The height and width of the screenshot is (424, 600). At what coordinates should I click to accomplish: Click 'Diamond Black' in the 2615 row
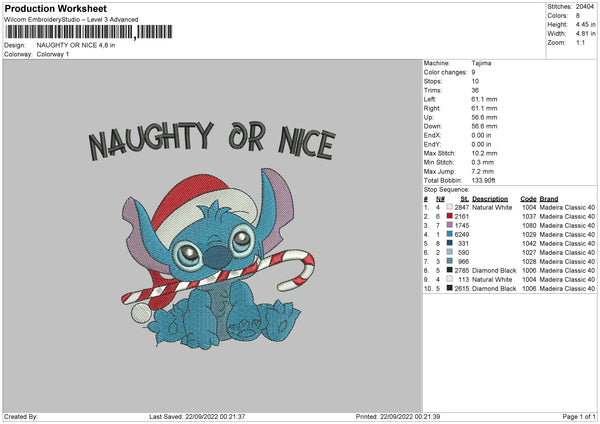(494, 289)
